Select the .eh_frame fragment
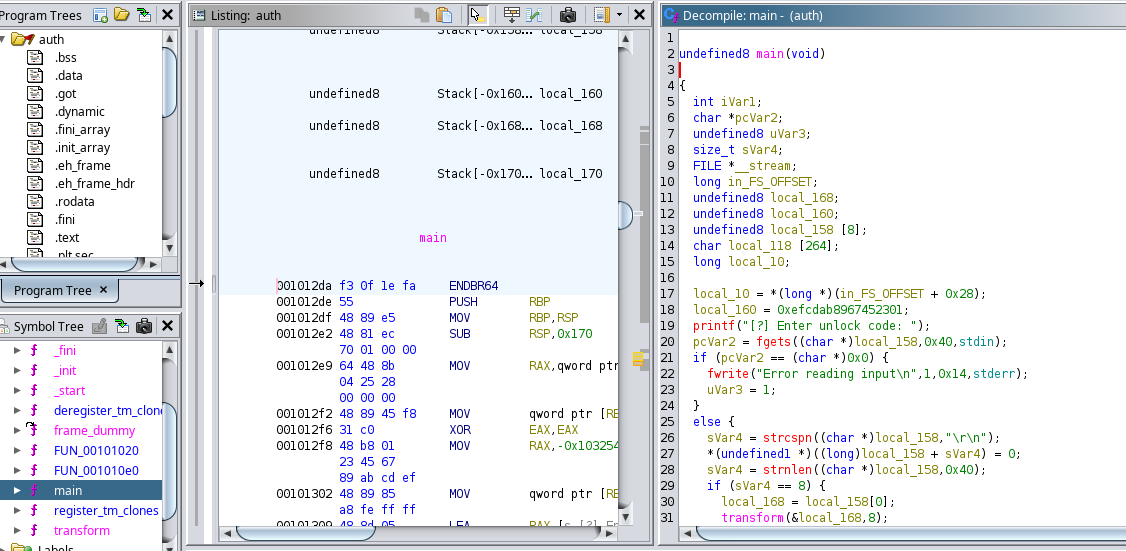This screenshot has height=551, width=1126. point(82,165)
